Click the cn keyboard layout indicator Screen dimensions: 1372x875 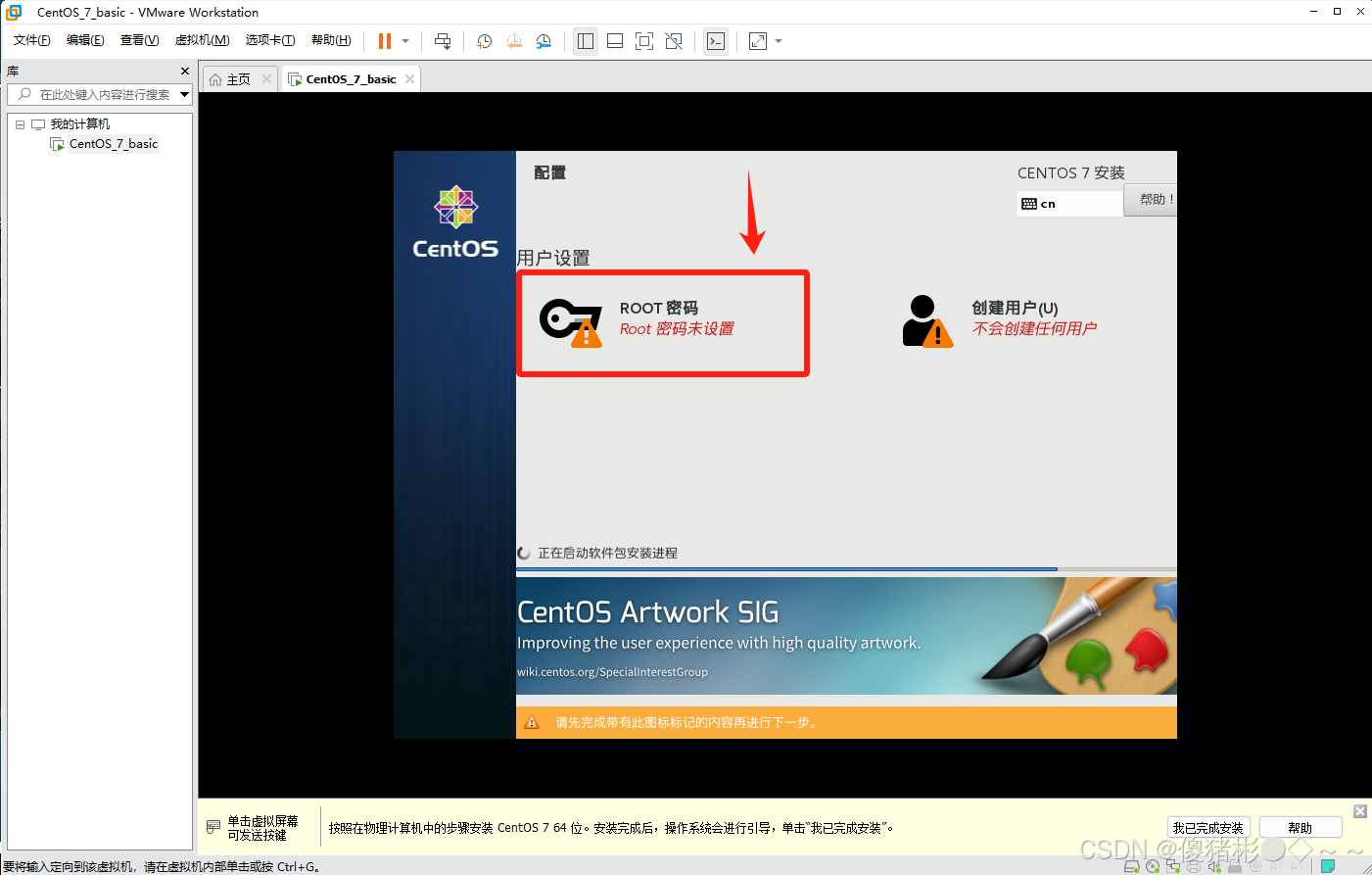(x=1069, y=204)
